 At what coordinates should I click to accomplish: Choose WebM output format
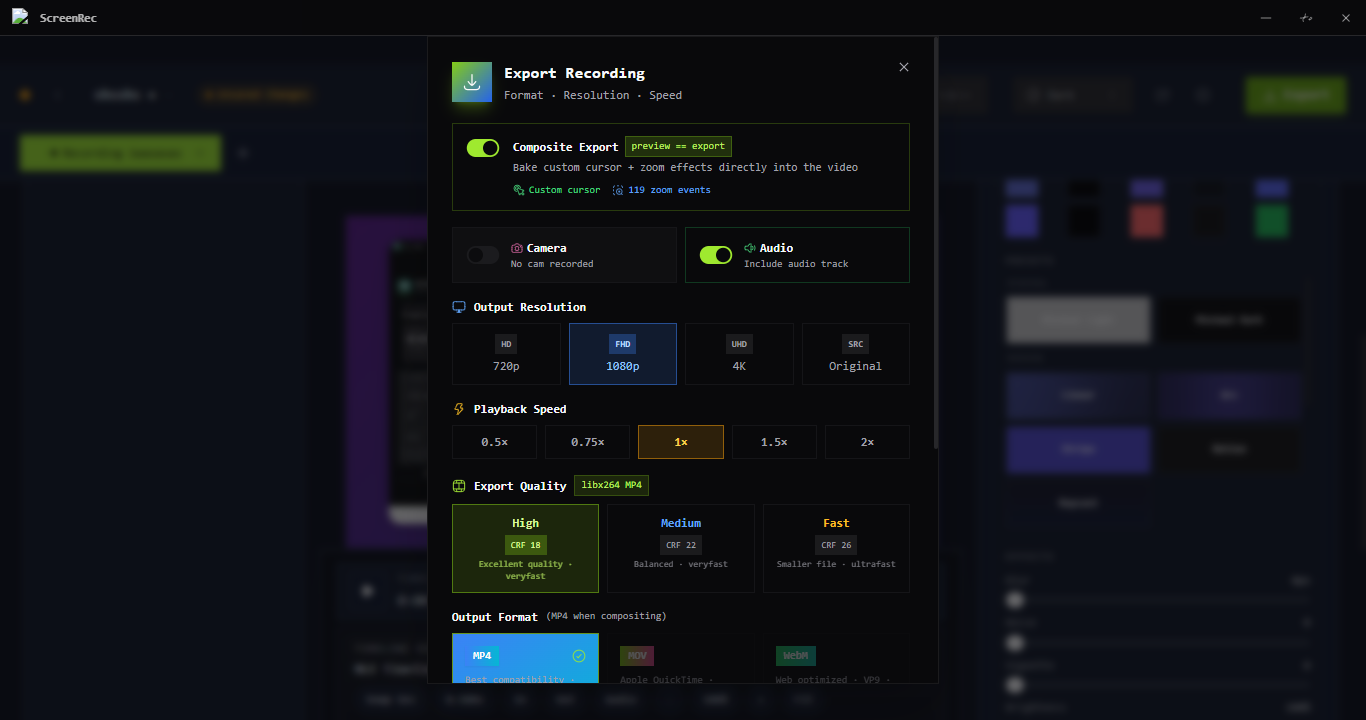coord(836,658)
